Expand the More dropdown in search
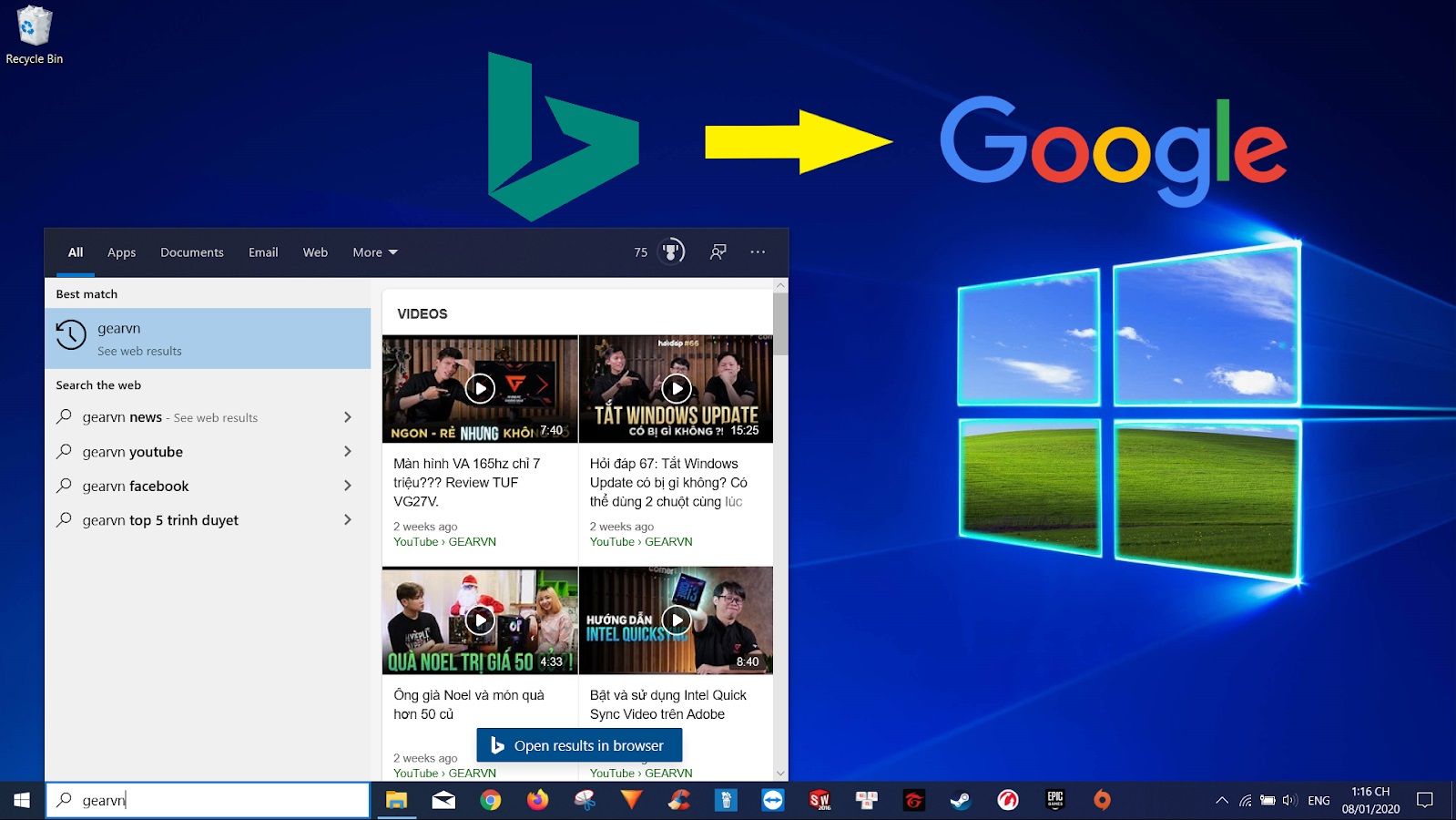Screen dimensions: 1456x820 (x=375, y=252)
